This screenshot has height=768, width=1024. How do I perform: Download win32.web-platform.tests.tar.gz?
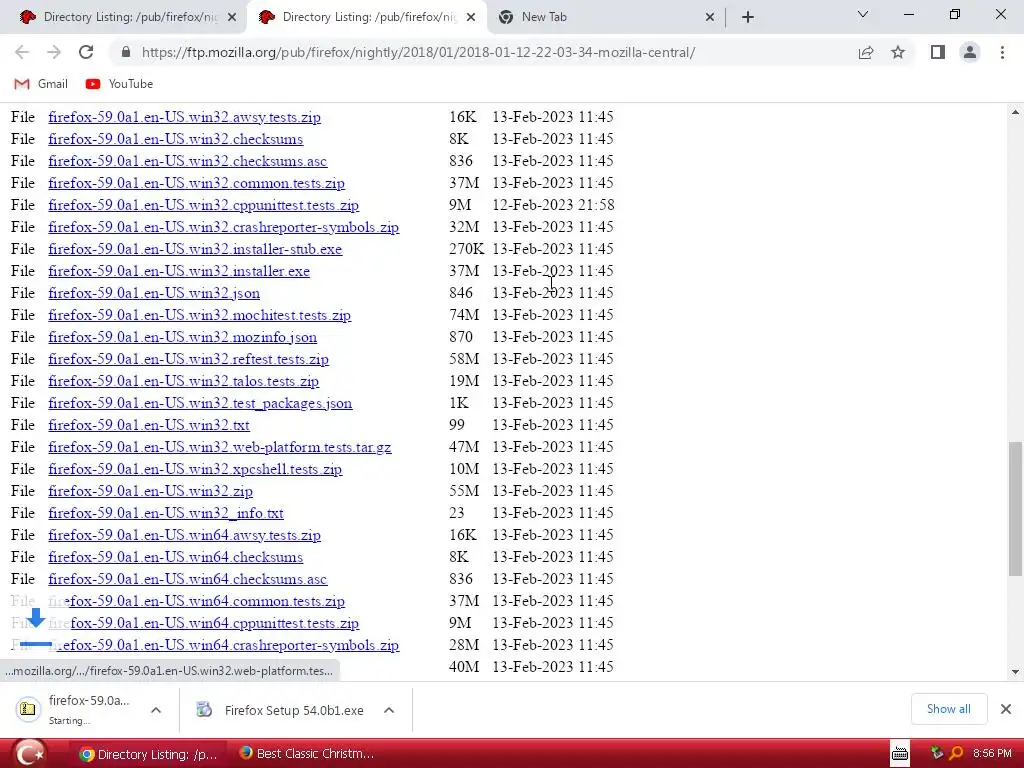tap(220, 447)
